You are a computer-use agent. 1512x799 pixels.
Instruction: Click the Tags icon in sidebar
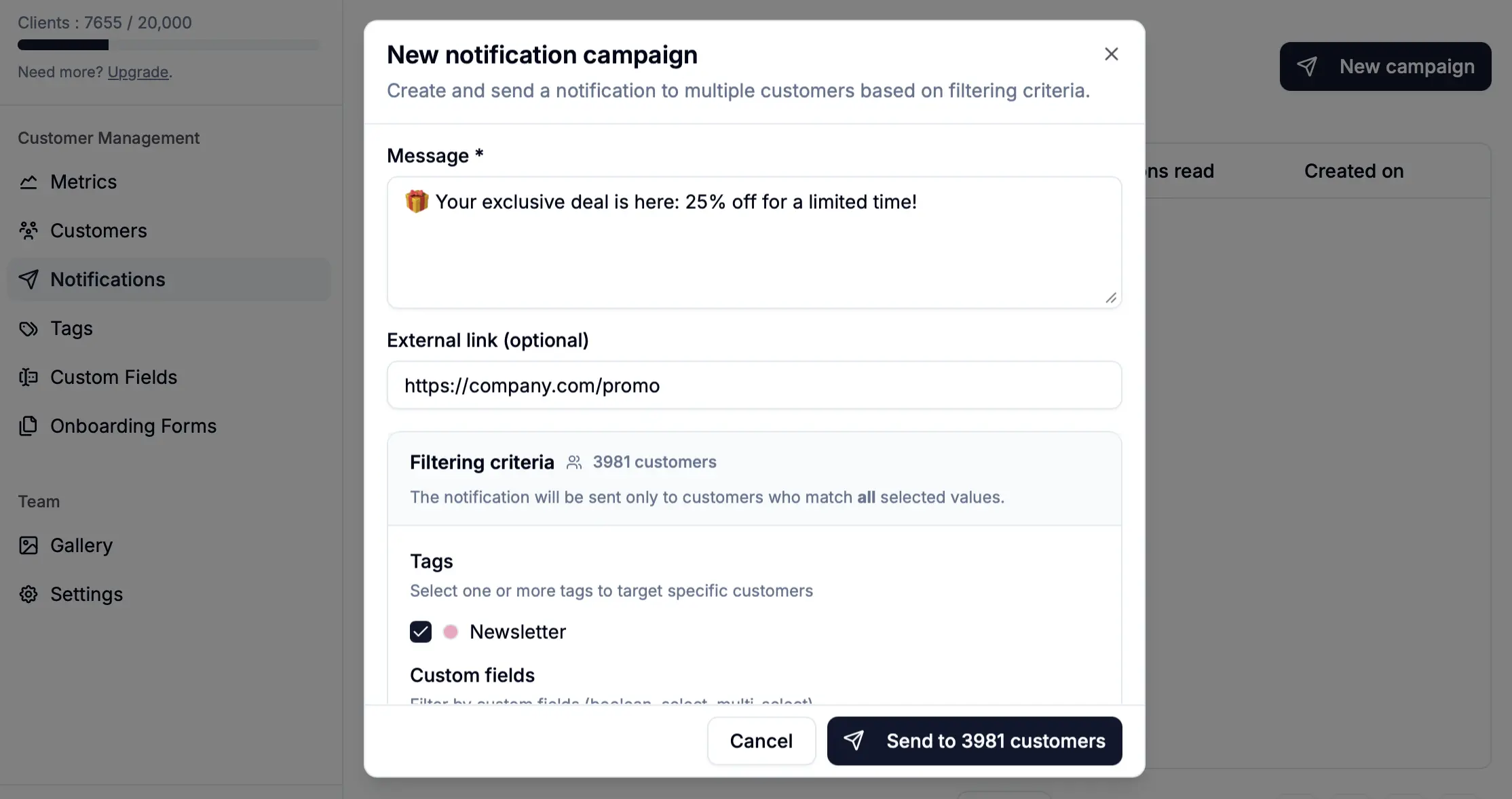coord(29,328)
